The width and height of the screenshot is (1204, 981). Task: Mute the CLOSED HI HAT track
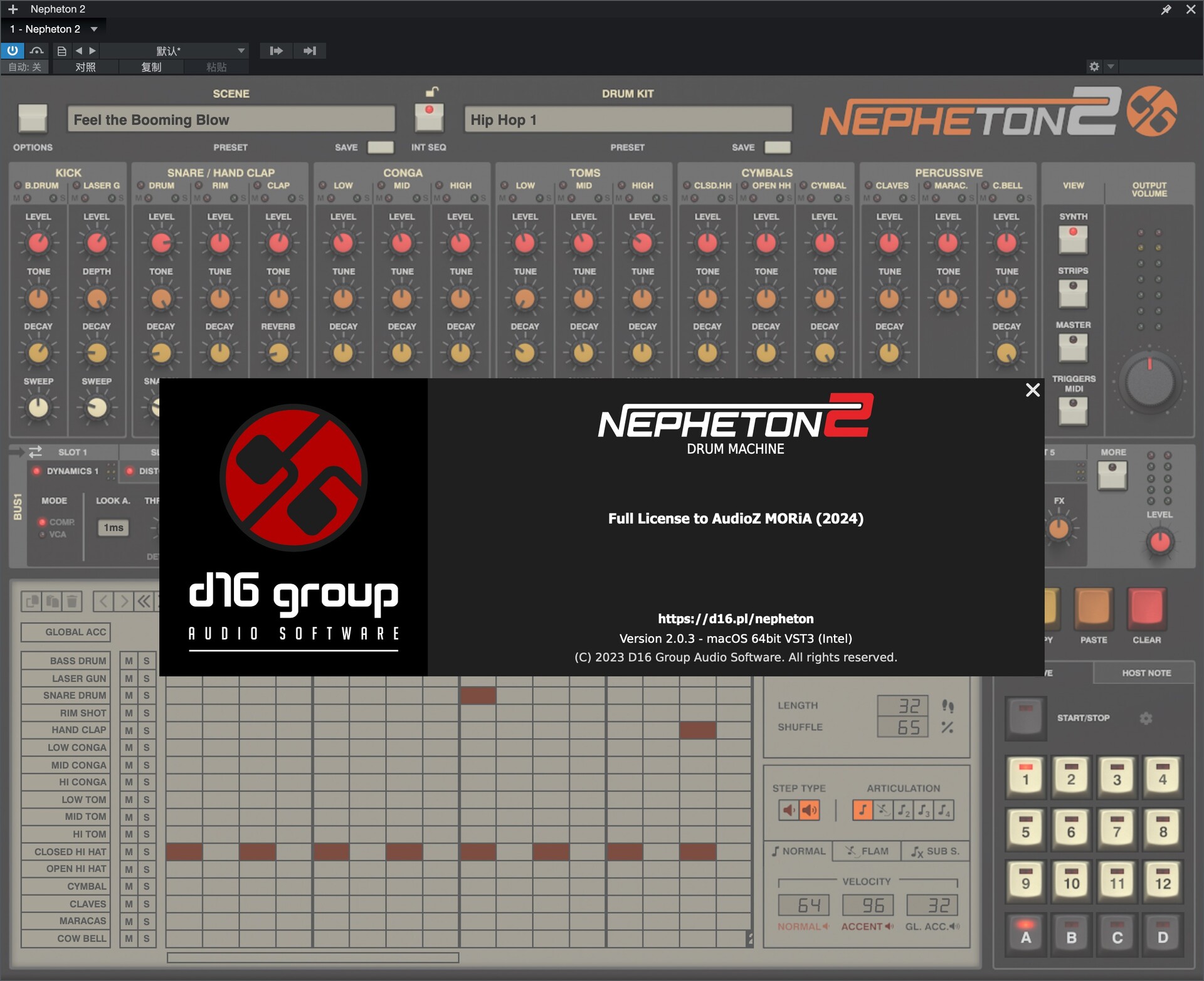(x=129, y=851)
